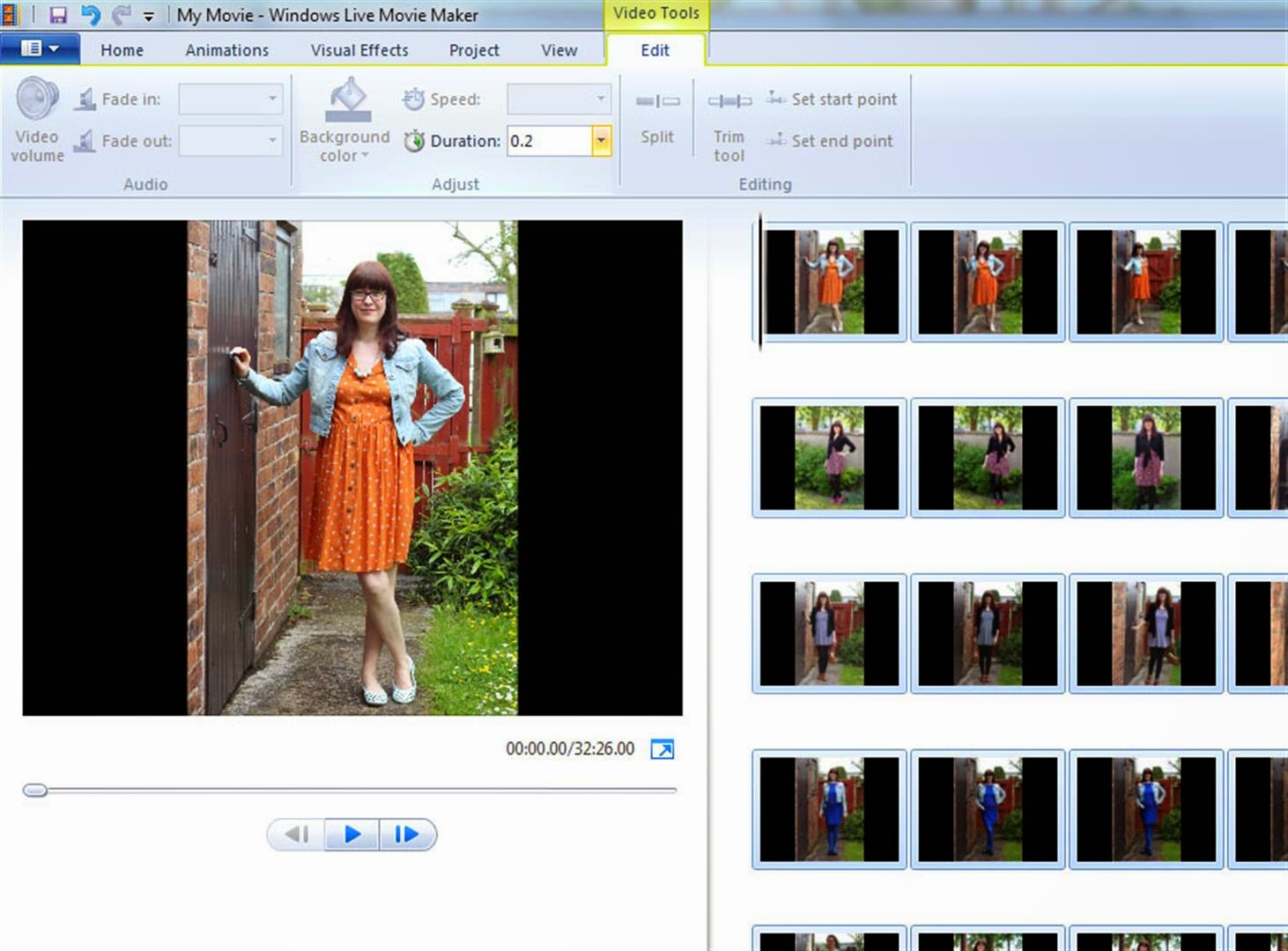
Task: Click the Save icon in title bar
Action: 58,15
